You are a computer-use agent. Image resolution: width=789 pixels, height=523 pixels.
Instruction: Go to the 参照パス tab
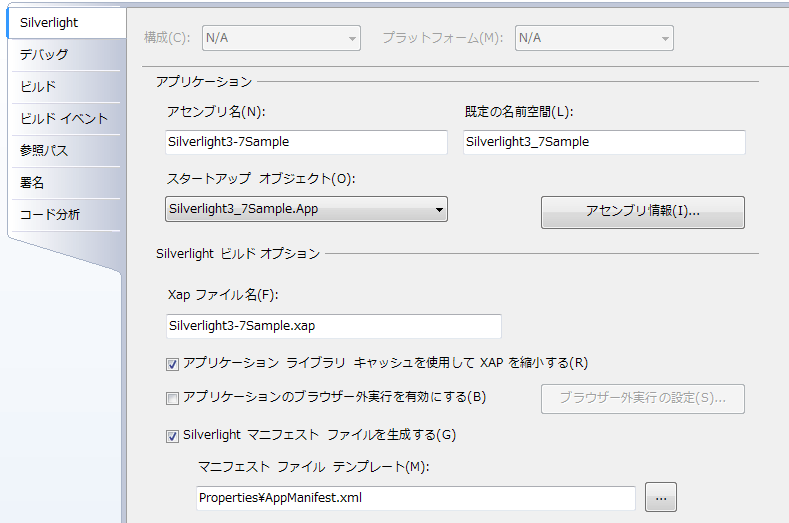(x=66, y=151)
